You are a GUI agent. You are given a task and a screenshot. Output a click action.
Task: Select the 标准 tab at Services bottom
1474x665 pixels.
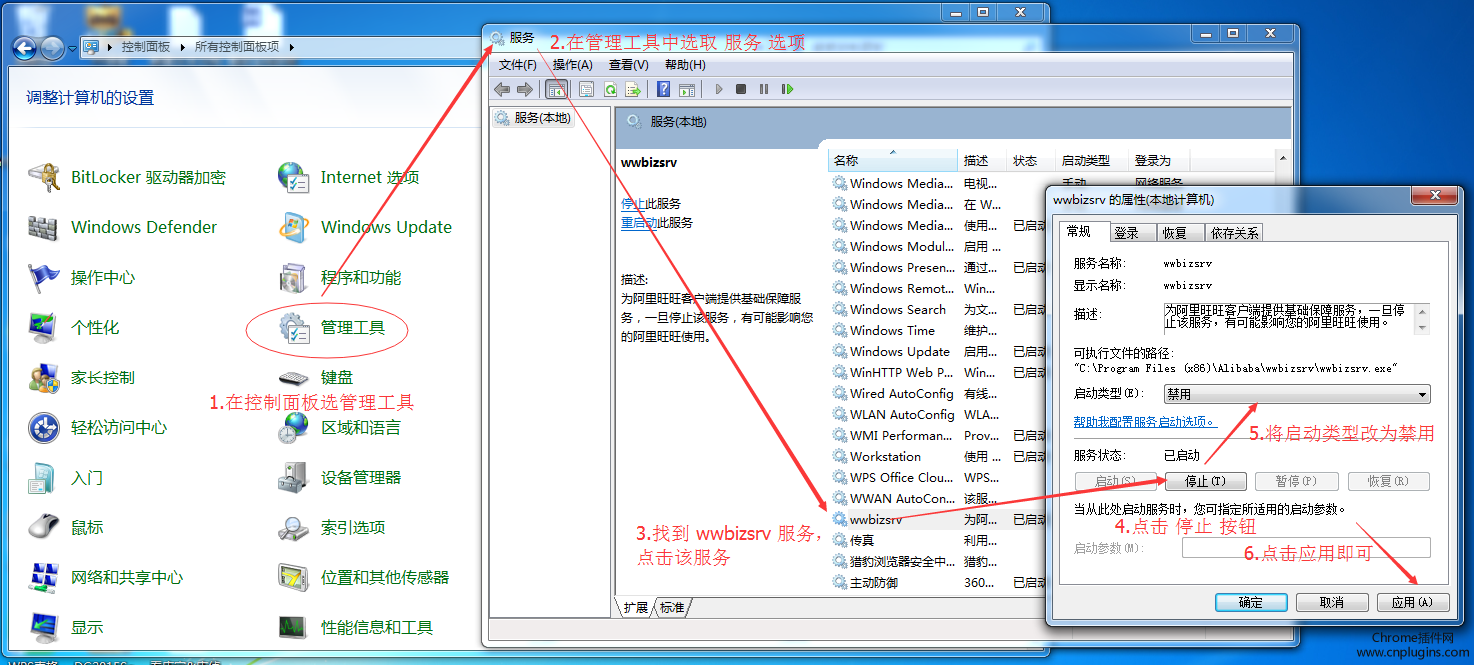tap(672, 608)
